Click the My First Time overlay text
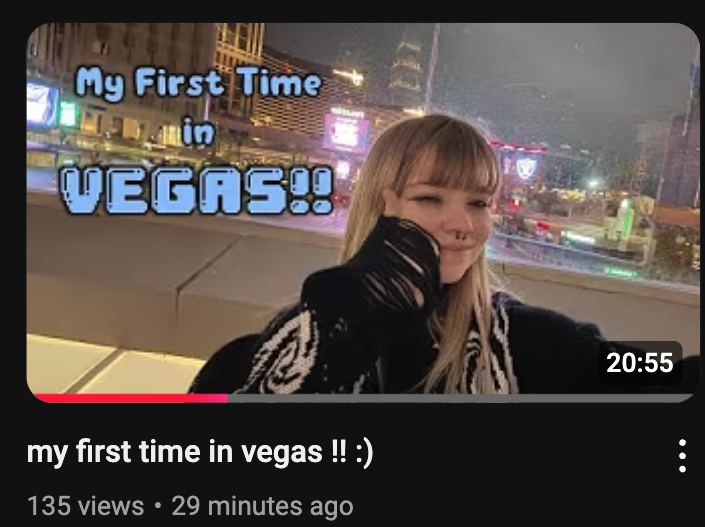The height and width of the screenshot is (527, 705). coord(198,83)
